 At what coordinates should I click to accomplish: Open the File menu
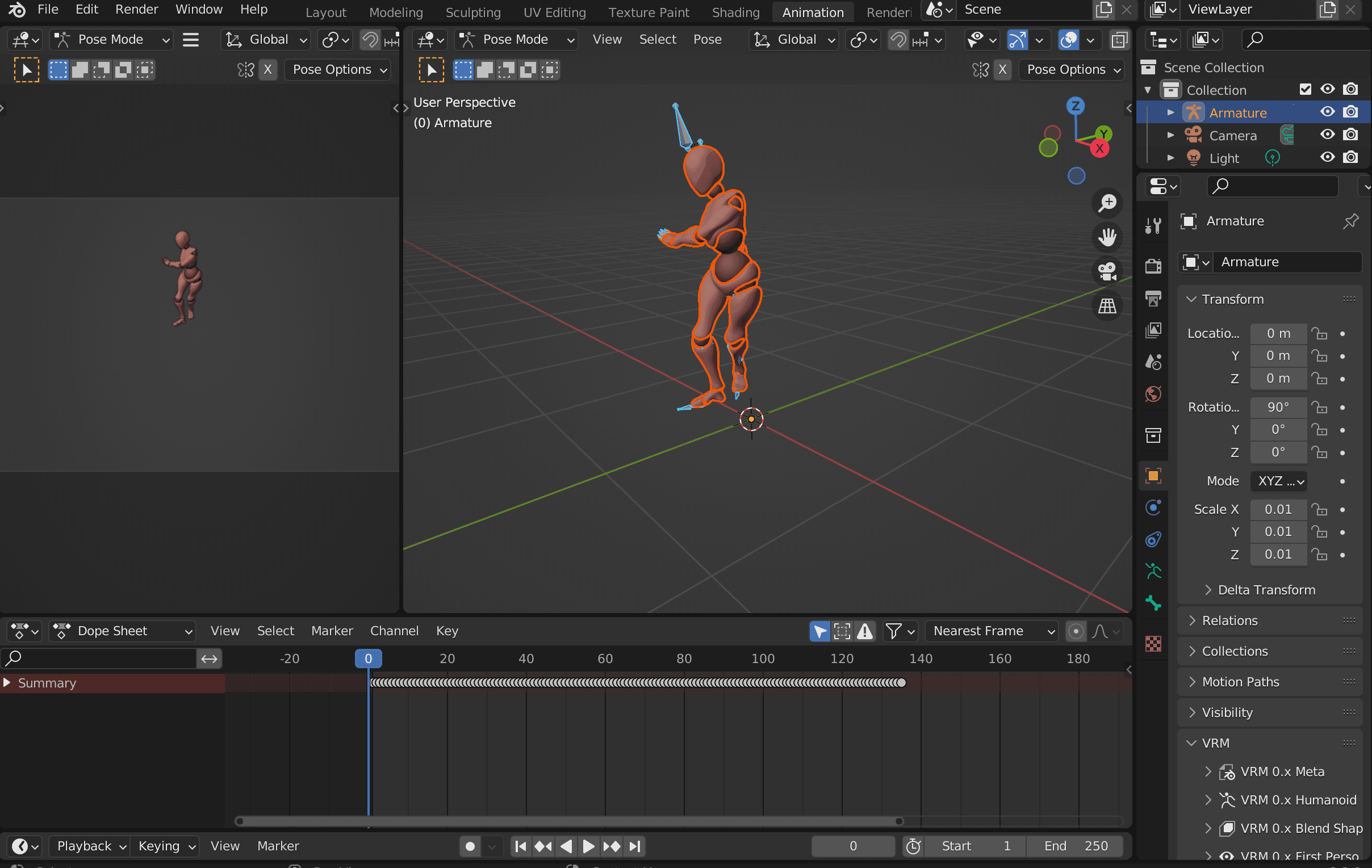[48, 10]
